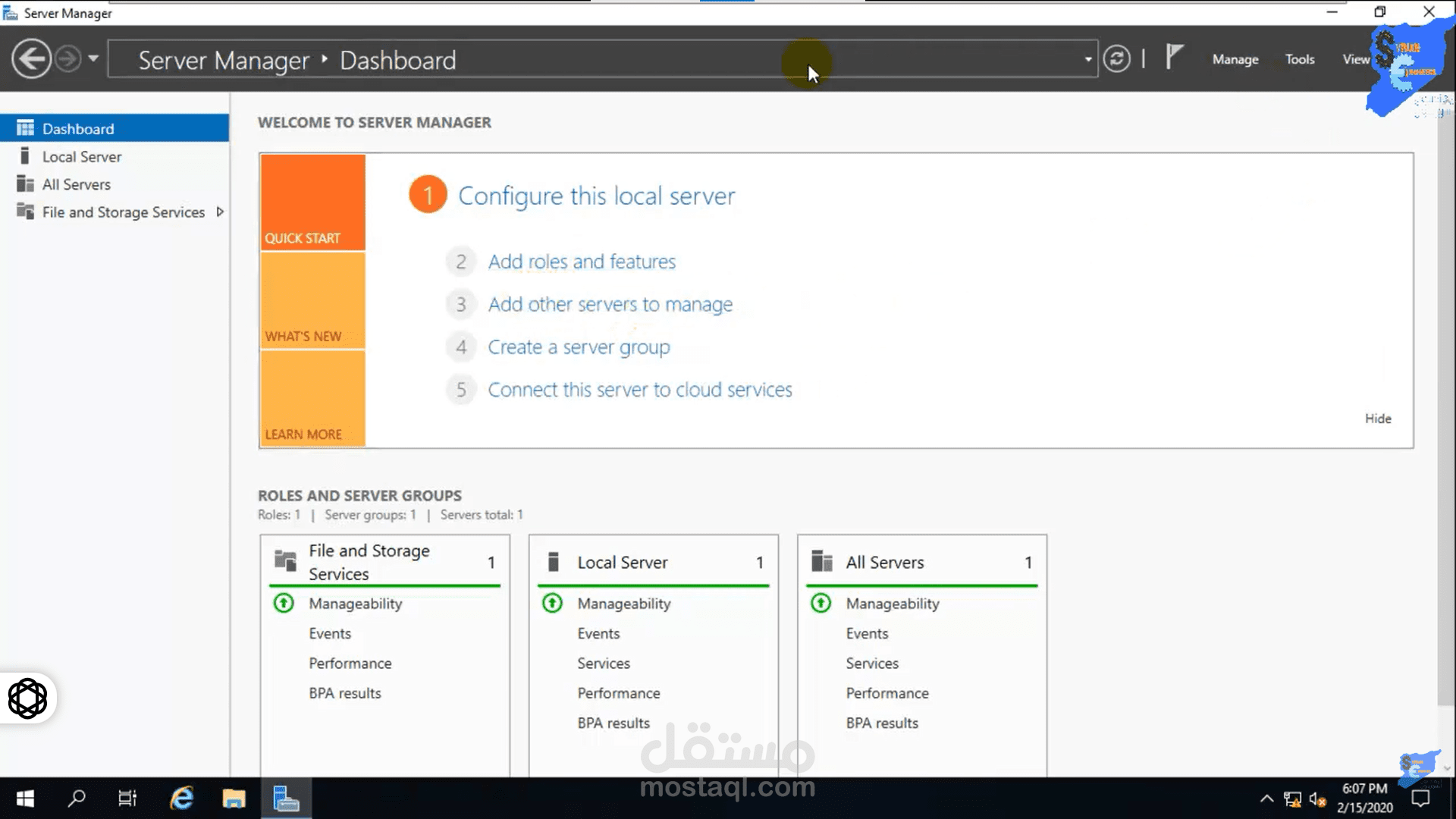This screenshot has width=1456, height=819.
Task: Open All Servers from the sidebar
Action: (x=76, y=184)
